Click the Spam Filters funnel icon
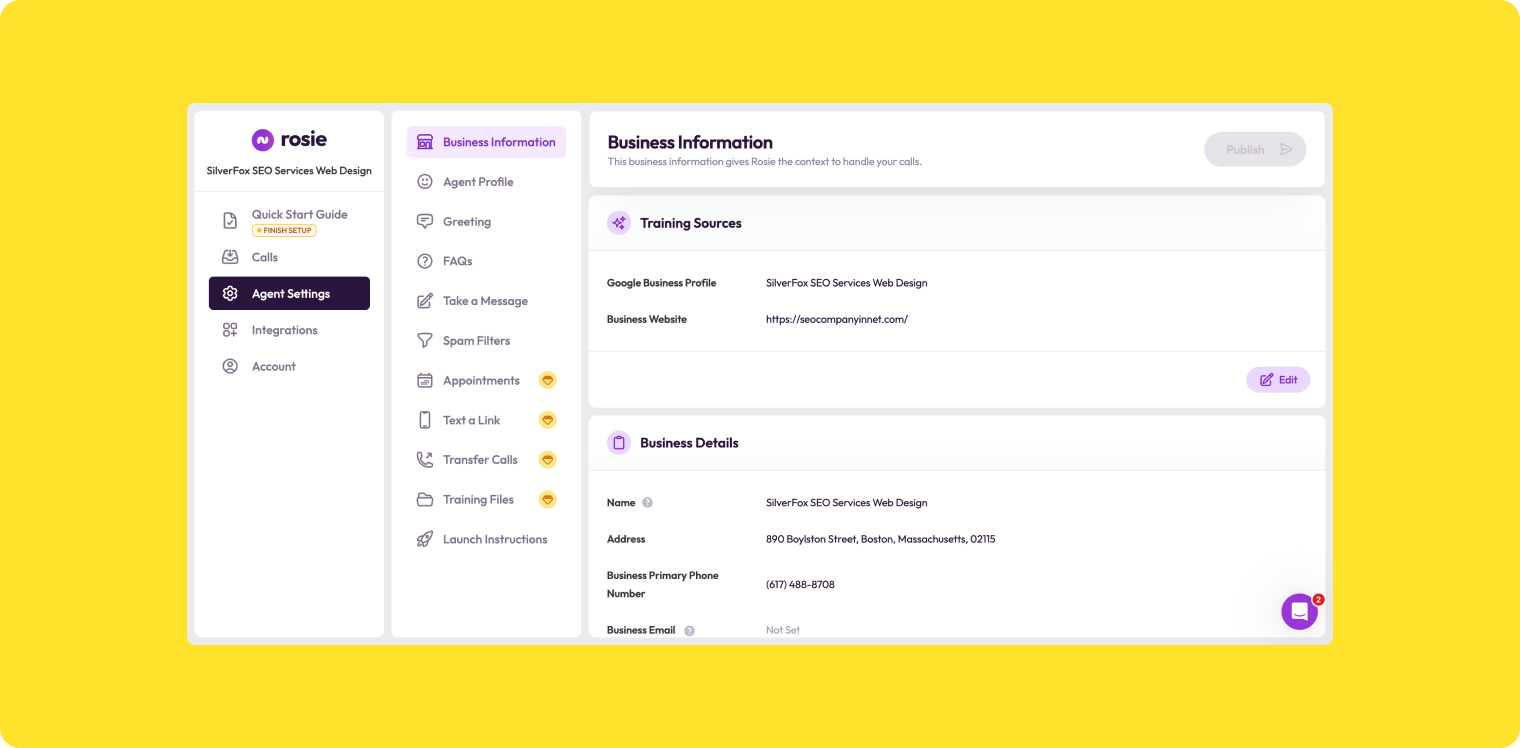 tap(425, 341)
